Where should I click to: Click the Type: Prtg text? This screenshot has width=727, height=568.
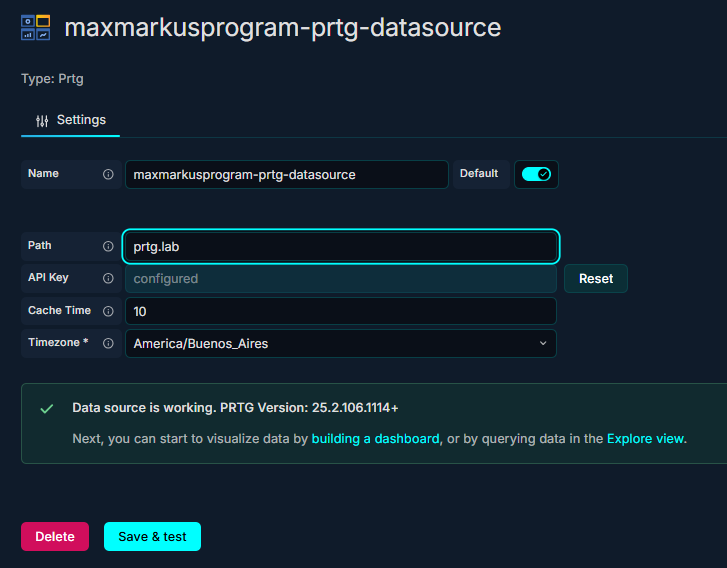point(52,79)
